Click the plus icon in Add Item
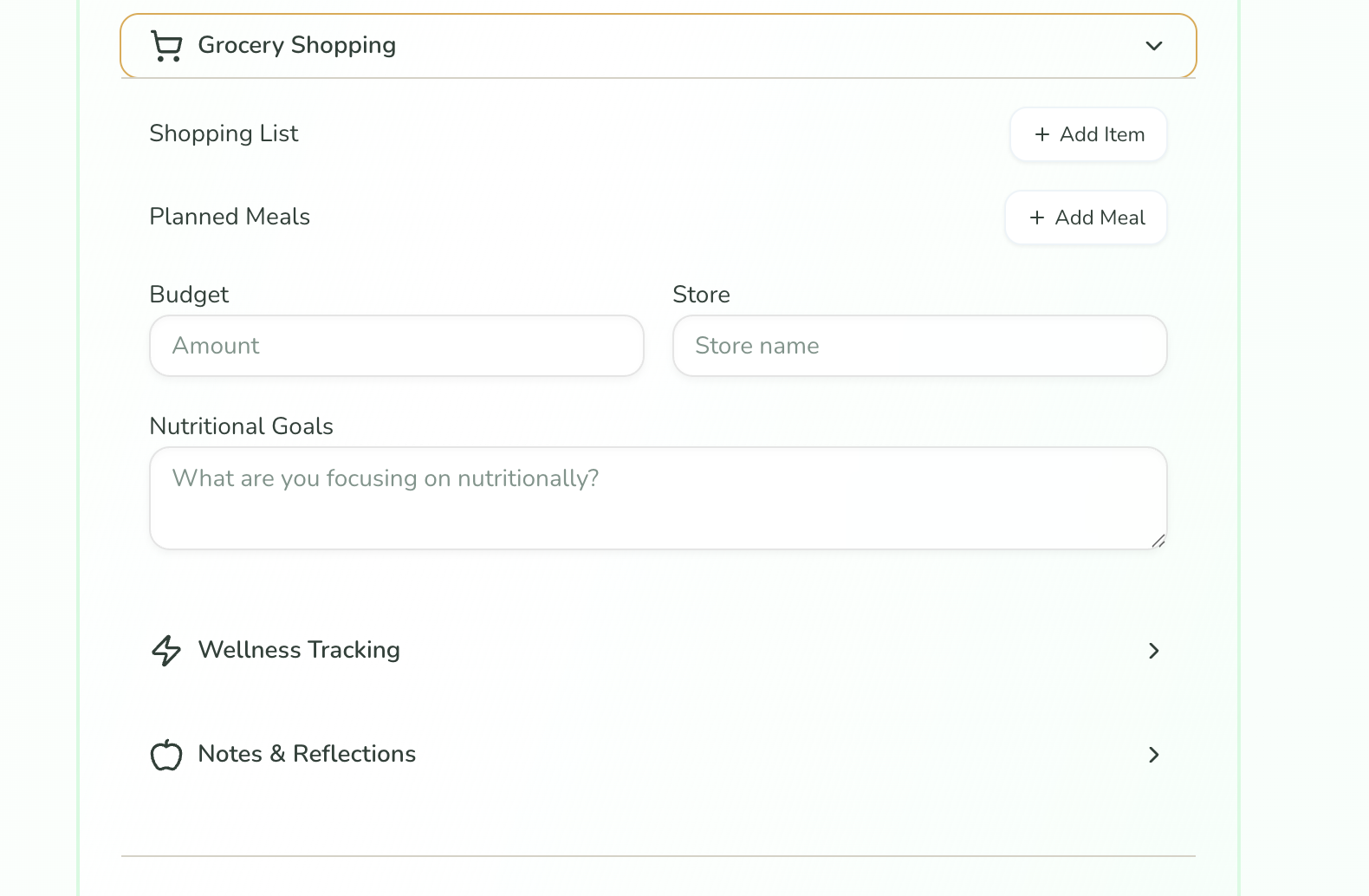 pyautogui.click(x=1041, y=134)
